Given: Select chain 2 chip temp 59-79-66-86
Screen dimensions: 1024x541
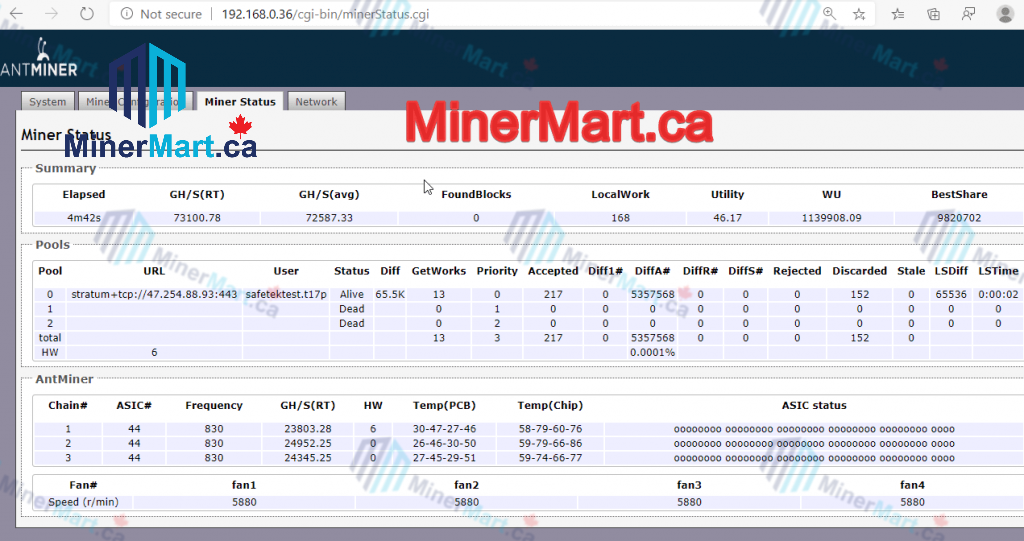Looking at the screenshot, I should 551,443.
